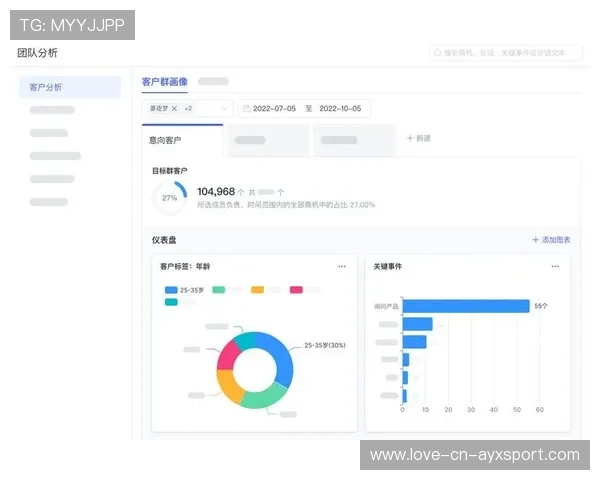Click the green donut chart segment
Image resolution: width=600 pixels, height=480 pixels.
(x=265, y=397)
